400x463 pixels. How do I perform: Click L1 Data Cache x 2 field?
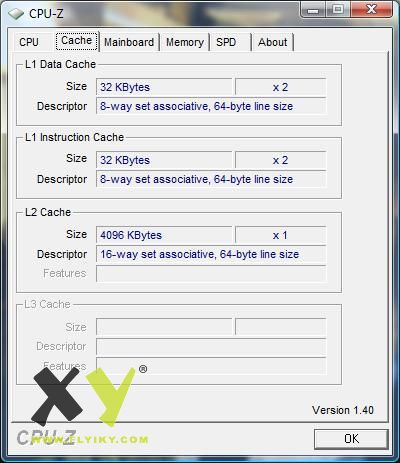point(280,87)
